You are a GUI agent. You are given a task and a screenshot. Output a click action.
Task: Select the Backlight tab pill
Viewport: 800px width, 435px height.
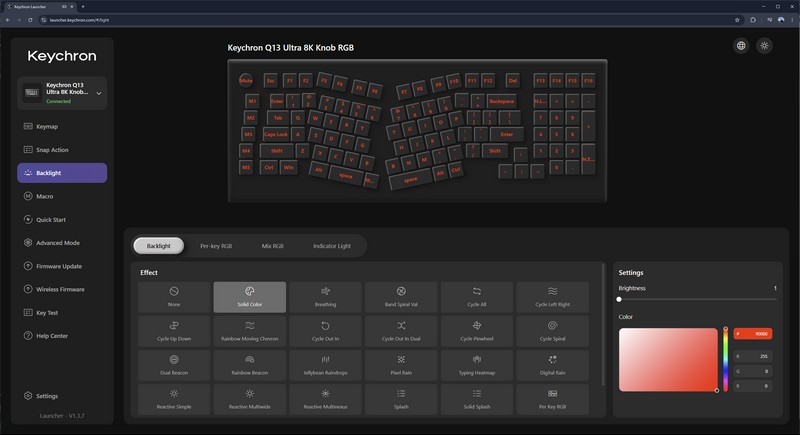click(159, 246)
